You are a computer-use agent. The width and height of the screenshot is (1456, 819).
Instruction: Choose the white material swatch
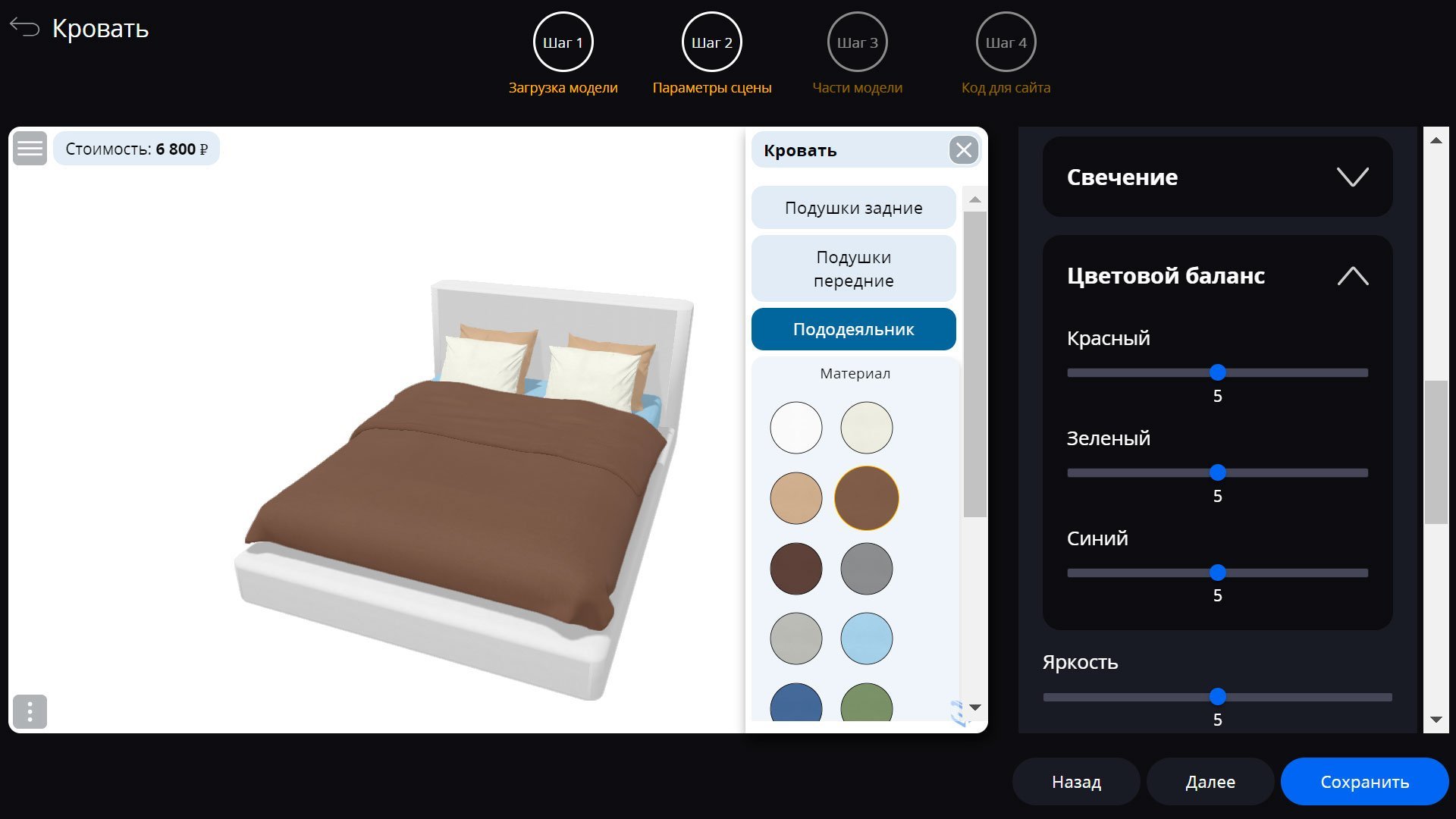tap(796, 428)
